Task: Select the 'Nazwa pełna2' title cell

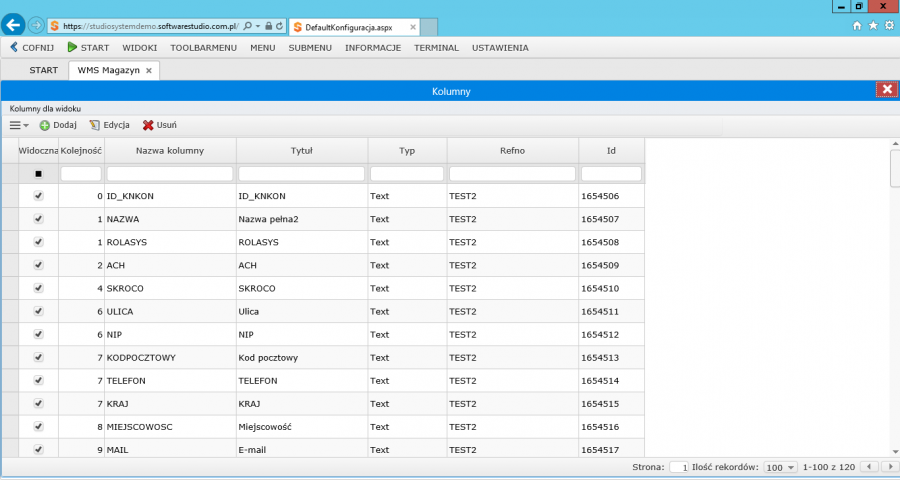Action: click(302, 219)
